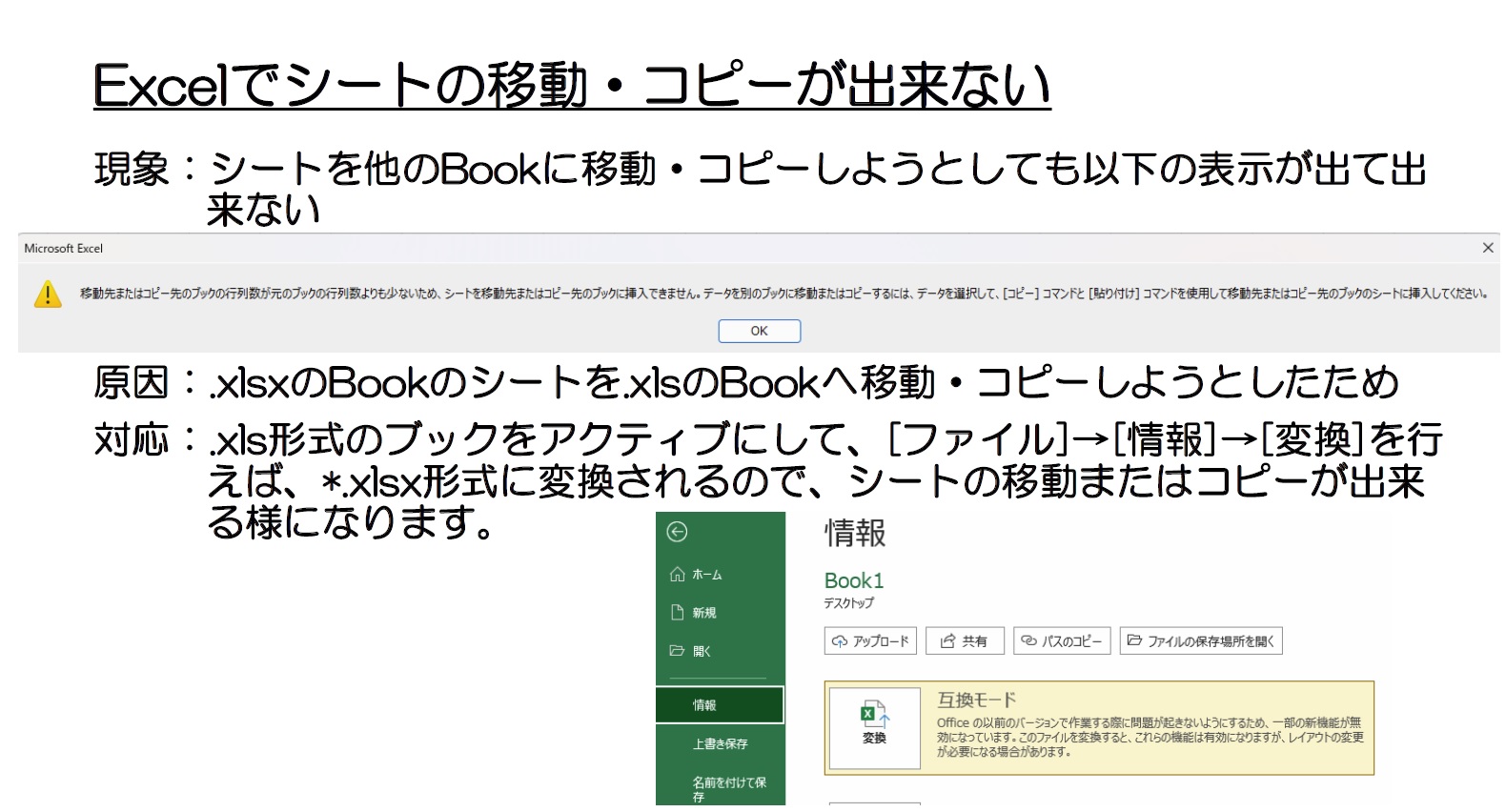The width and height of the screenshot is (1506, 812).
Task: Select 新規 in the backstage menu
Action: pos(720,613)
